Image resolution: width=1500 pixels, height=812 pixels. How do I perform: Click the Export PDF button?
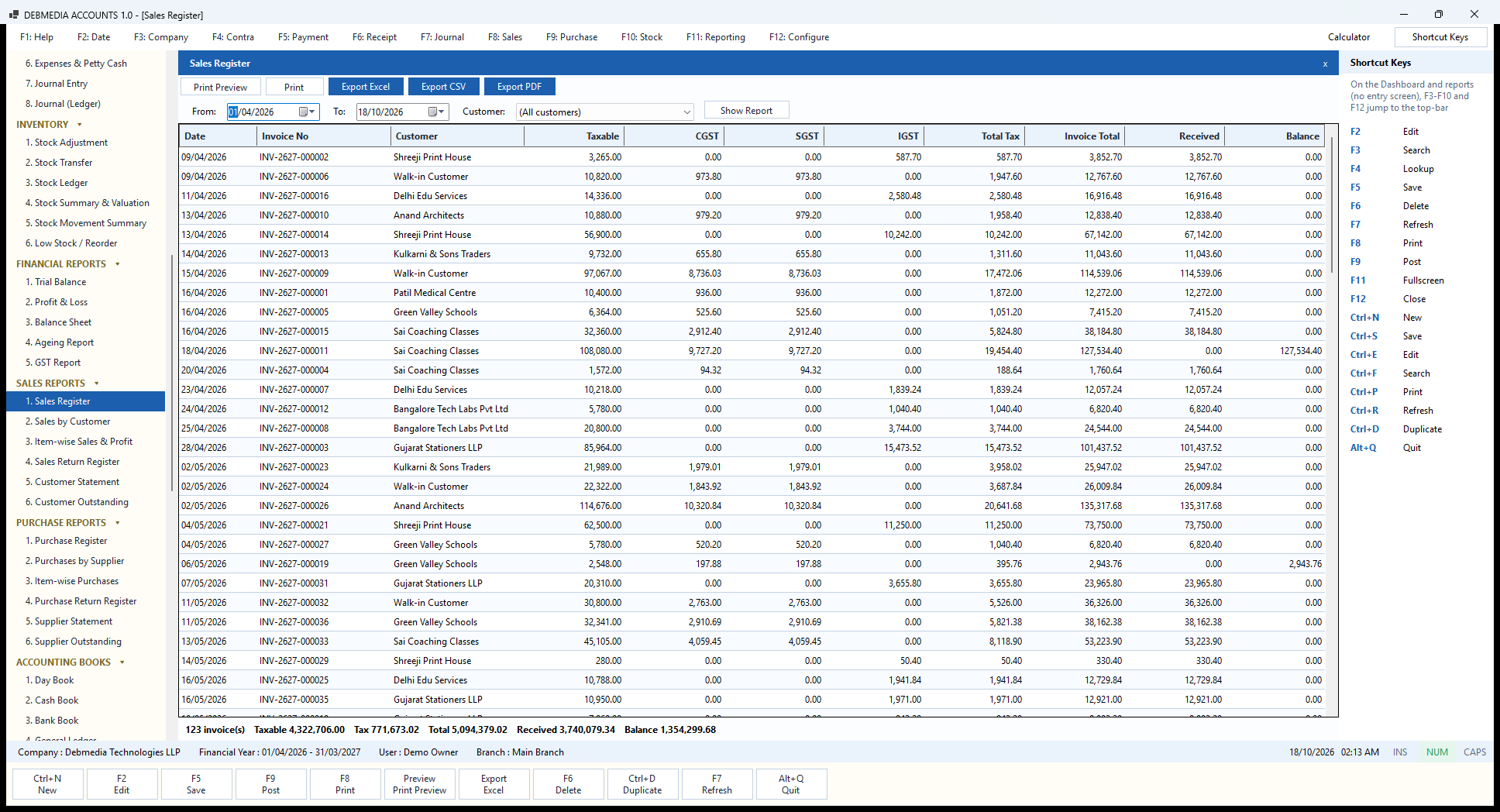point(519,87)
